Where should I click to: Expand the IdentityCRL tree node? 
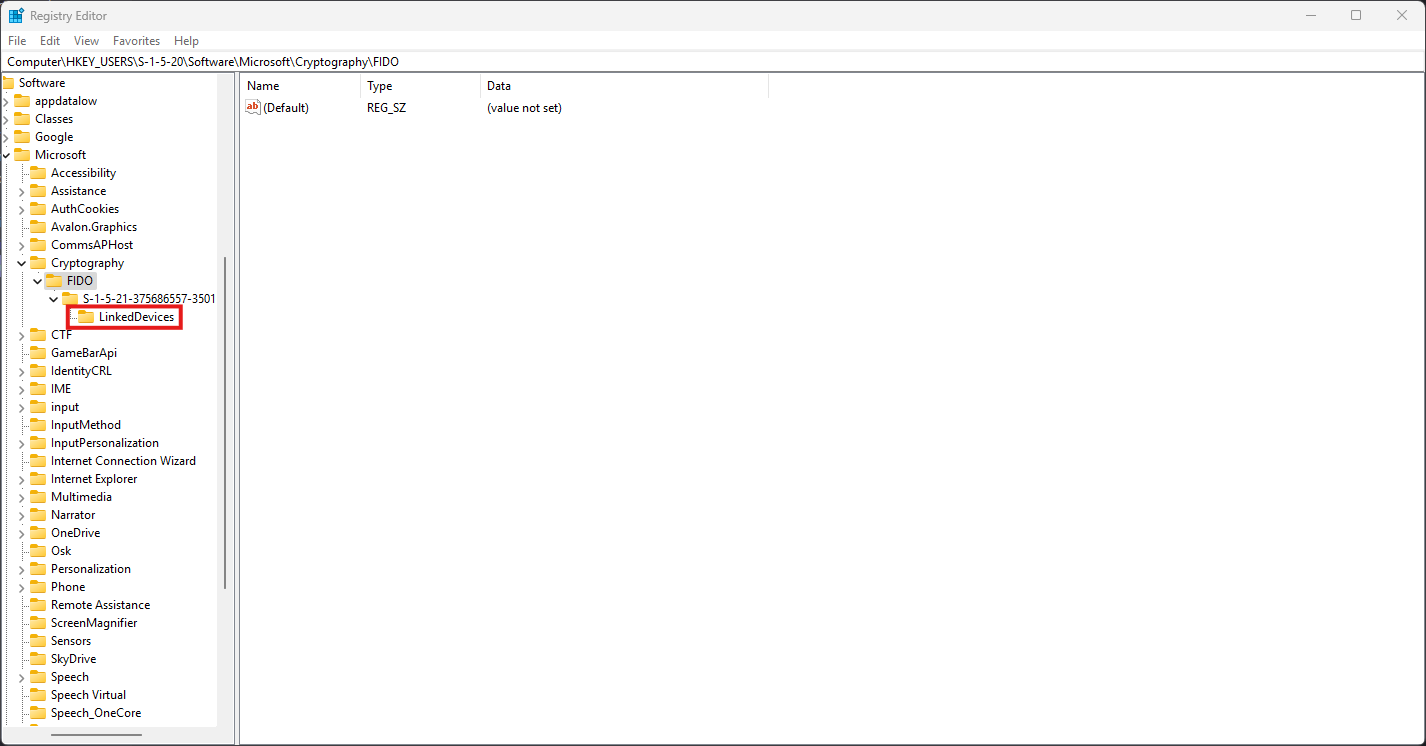click(21, 371)
